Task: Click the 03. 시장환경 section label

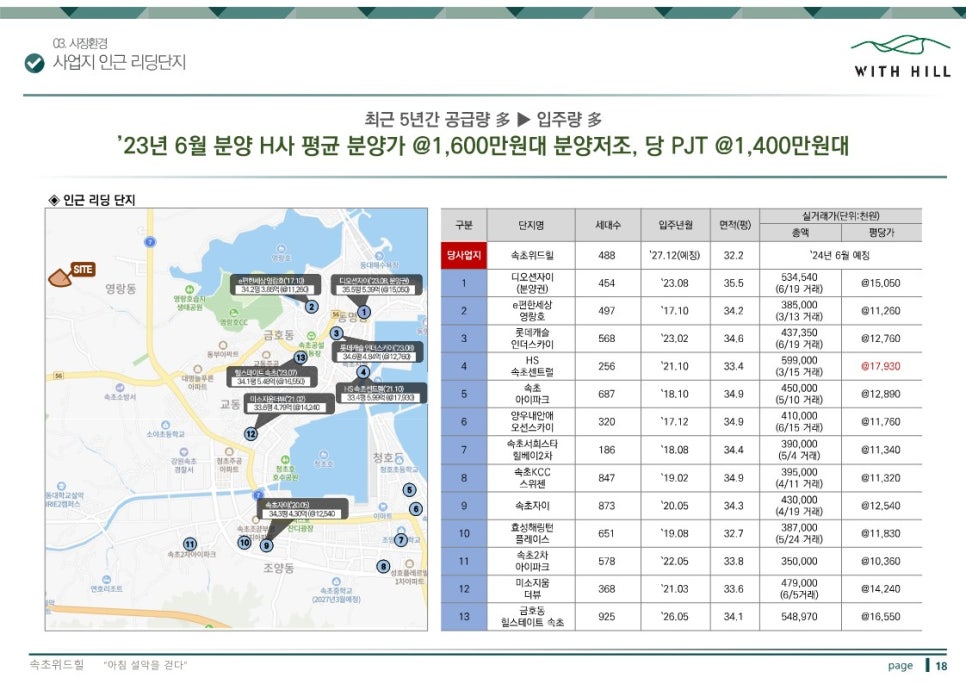Action: 80,43
